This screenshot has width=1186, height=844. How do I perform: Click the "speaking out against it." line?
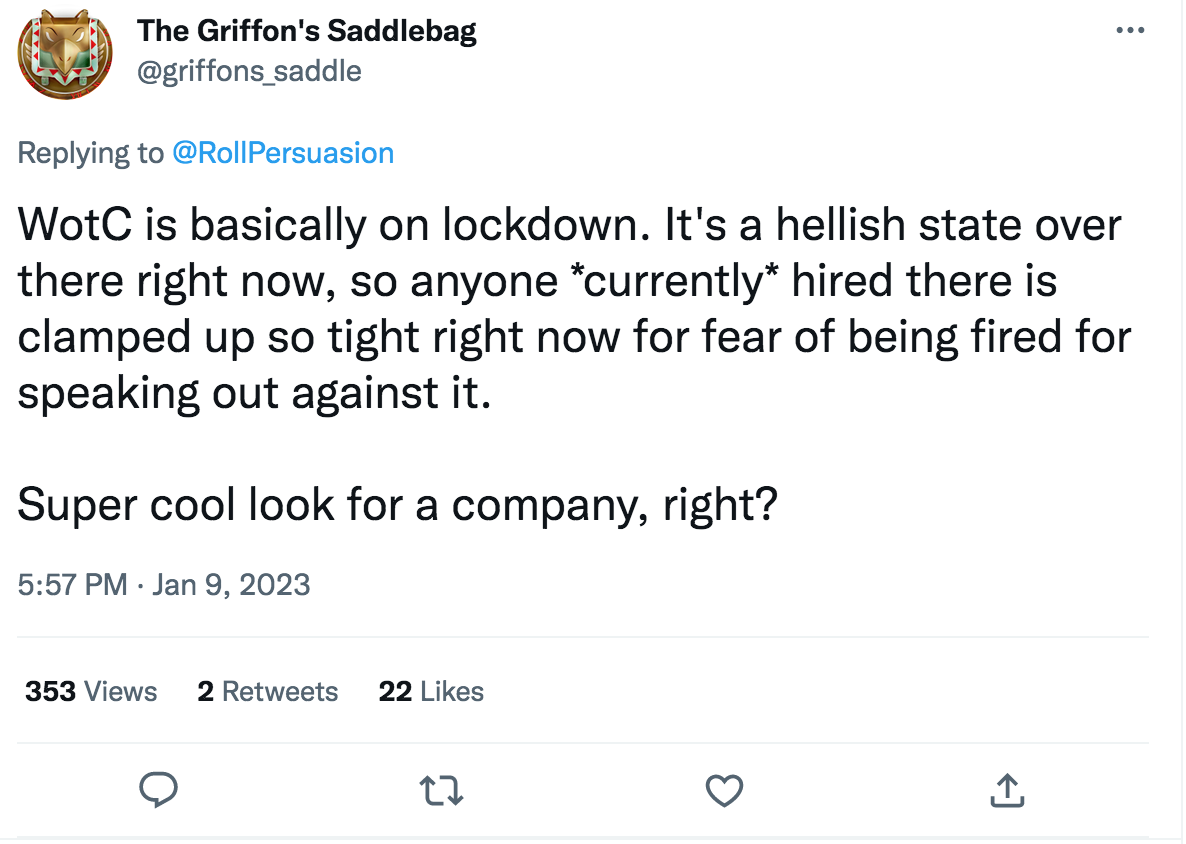(255, 393)
